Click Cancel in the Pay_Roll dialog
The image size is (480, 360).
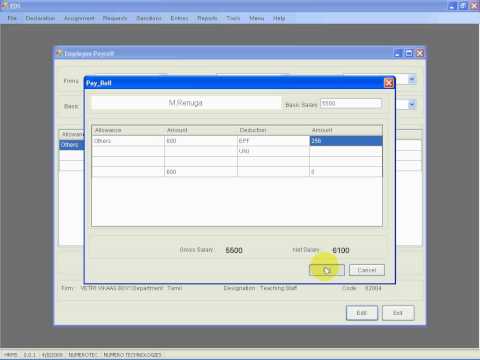click(367, 270)
